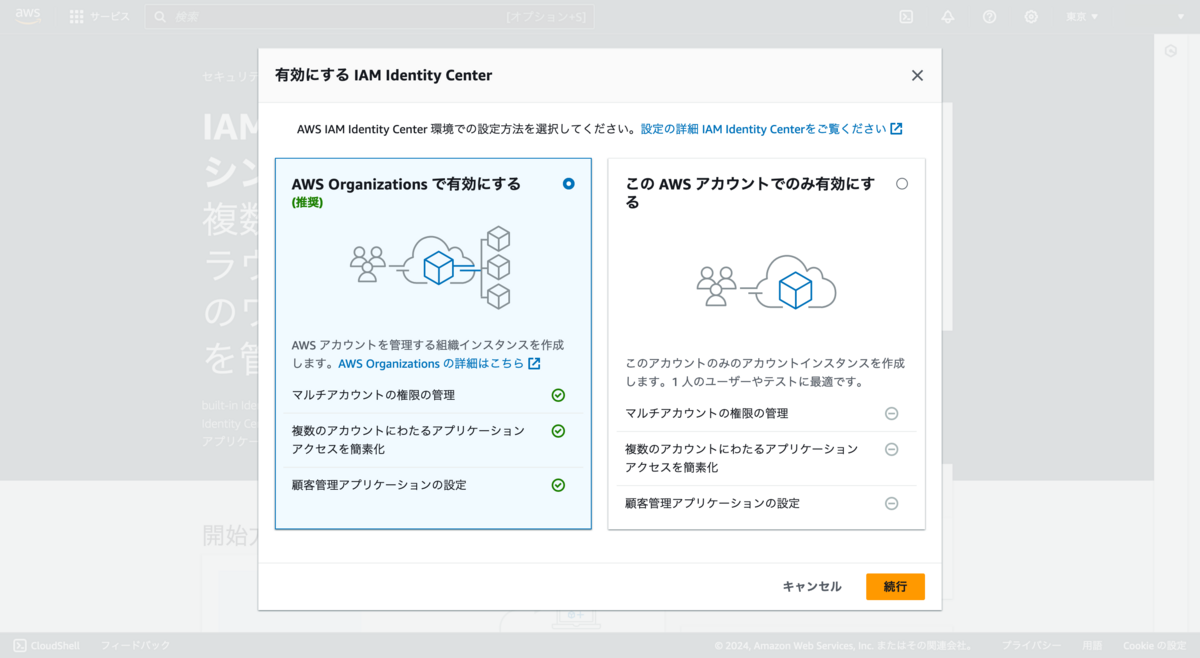
Task: Open the help question mark icon
Action: tap(989, 17)
